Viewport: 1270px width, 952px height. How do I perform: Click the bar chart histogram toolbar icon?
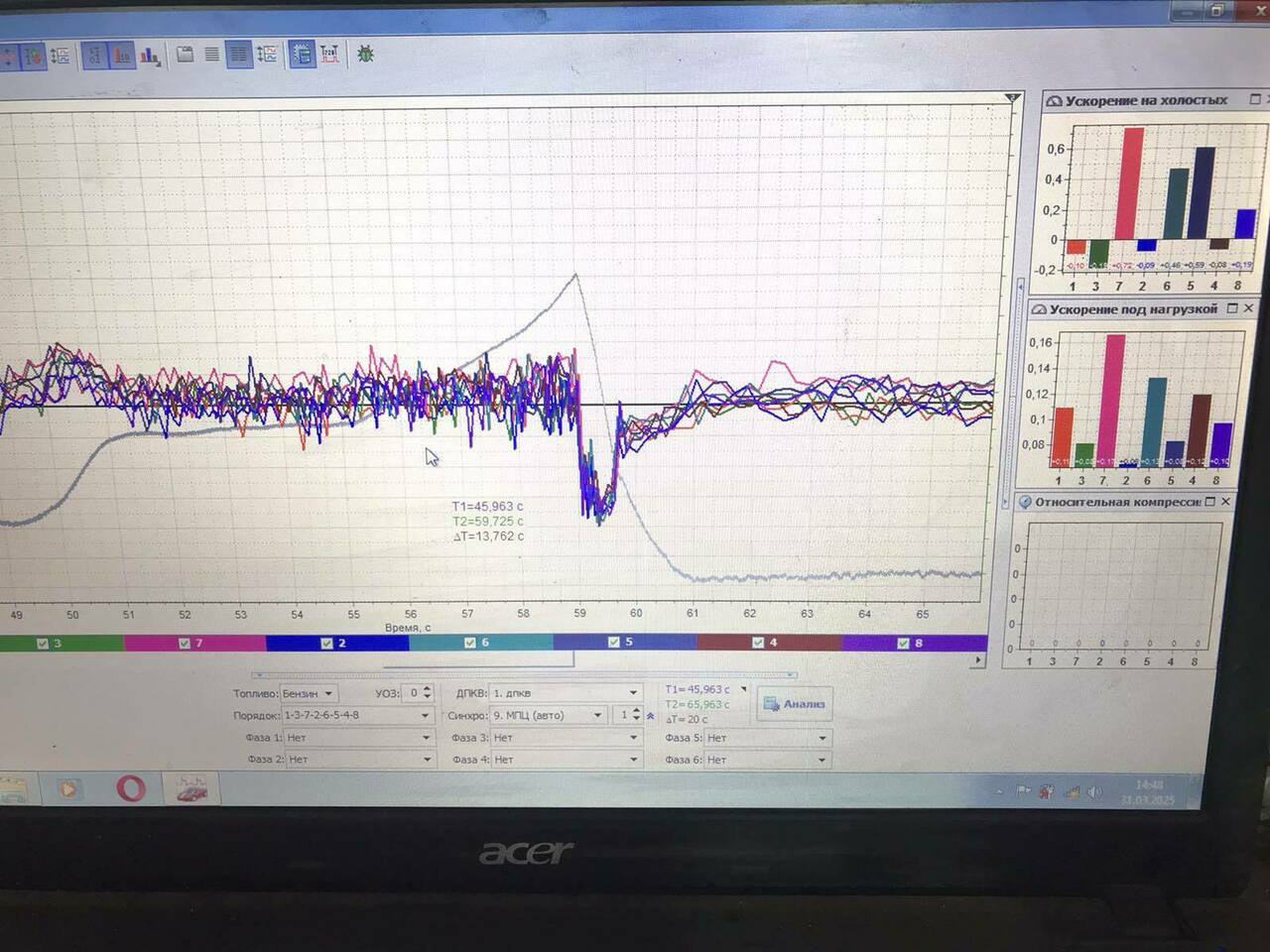[150, 56]
